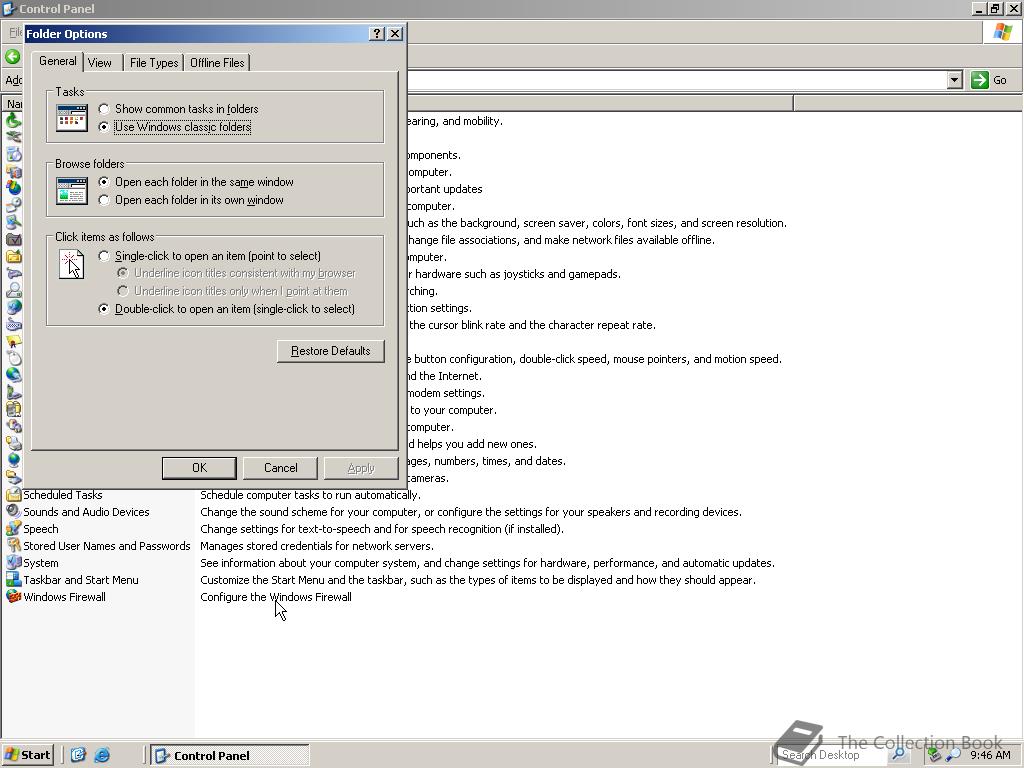Select the Game Controllers icon in Control Panel
Viewport: 1024px width, 768px height.
tap(13, 274)
